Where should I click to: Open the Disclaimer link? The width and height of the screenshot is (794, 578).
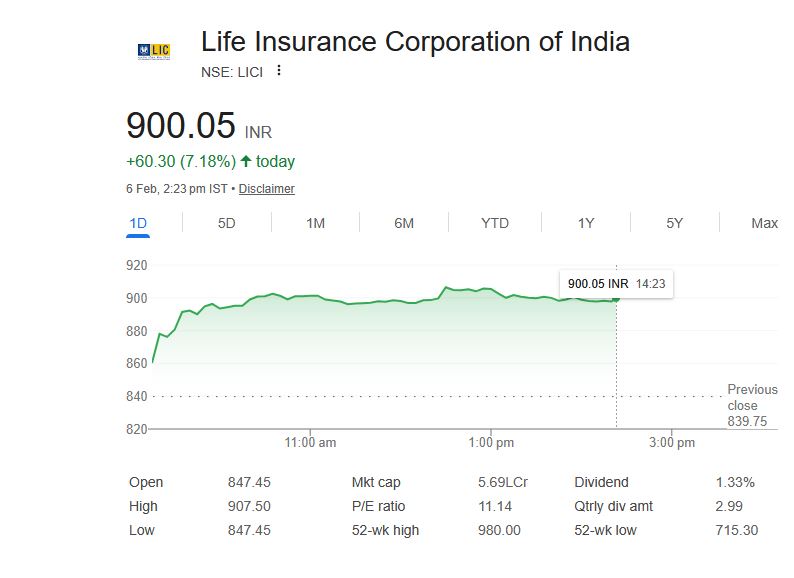pos(266,188)
